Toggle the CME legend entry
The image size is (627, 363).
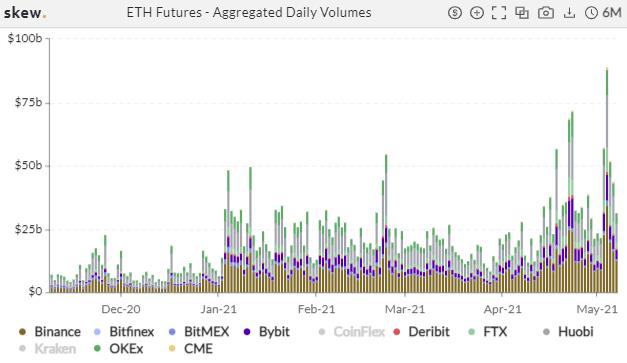(192, 349)
